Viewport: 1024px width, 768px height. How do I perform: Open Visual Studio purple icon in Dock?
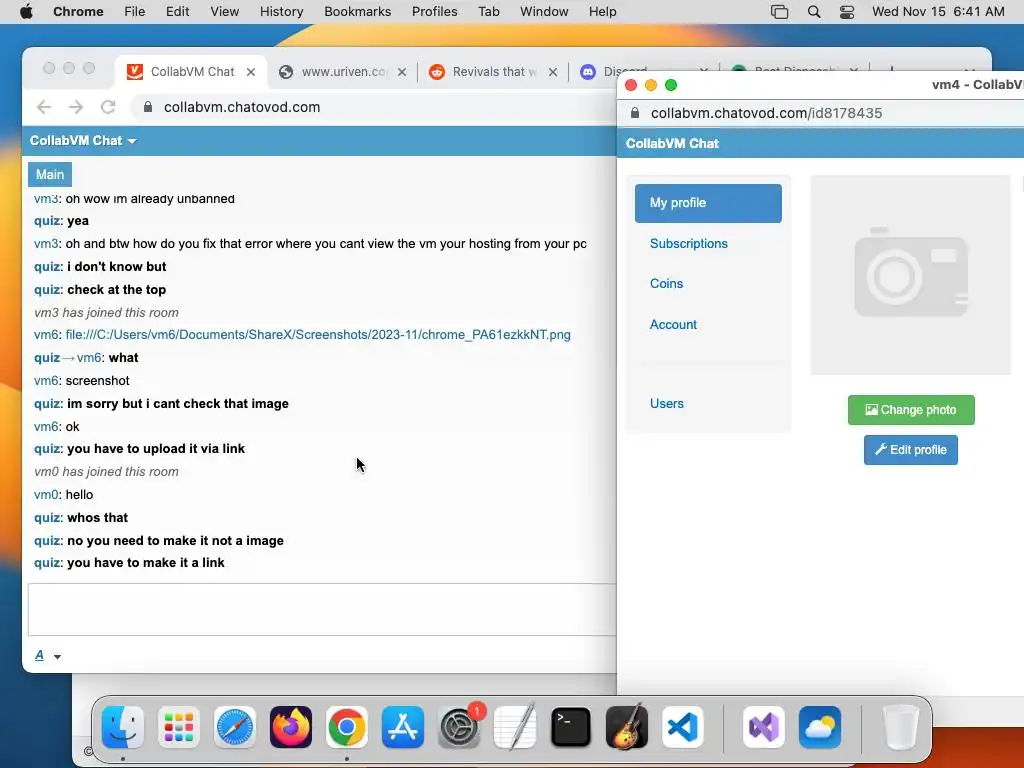click(763, 727)
